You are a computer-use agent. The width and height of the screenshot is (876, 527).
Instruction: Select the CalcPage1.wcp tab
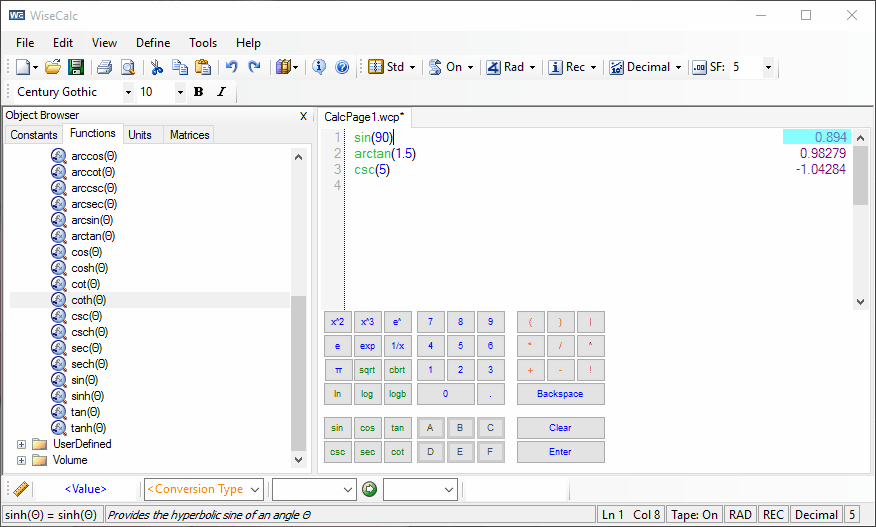click(x=364, y=117)
